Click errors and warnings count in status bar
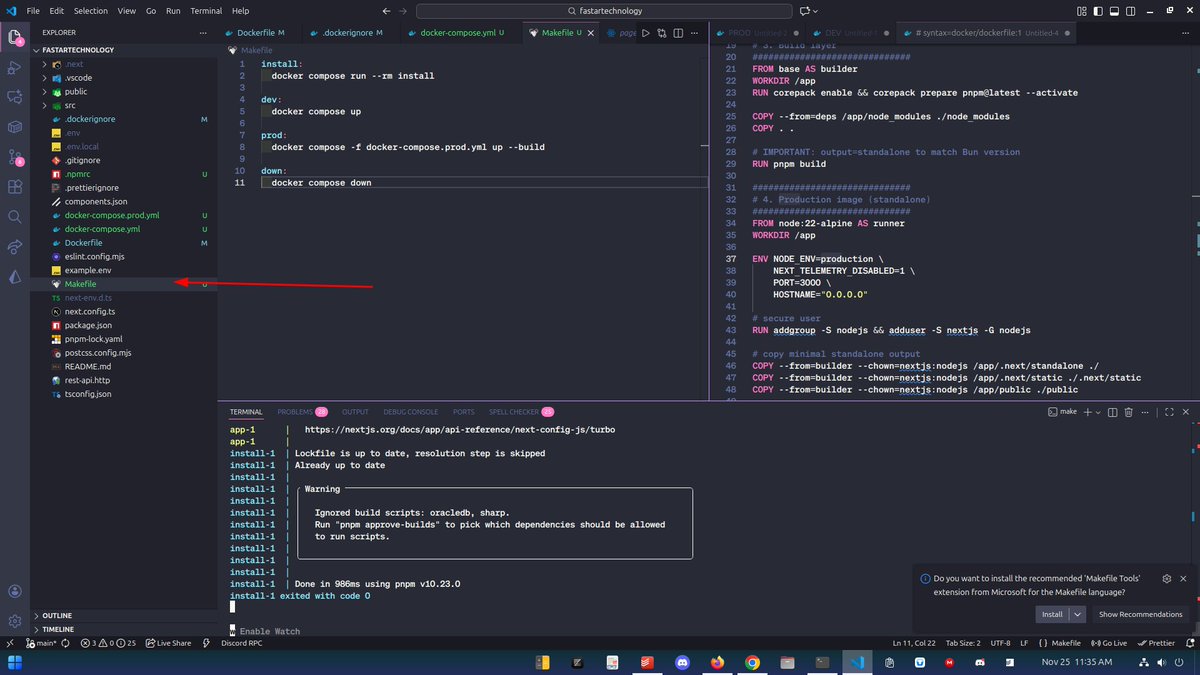 tap(109, 643)
